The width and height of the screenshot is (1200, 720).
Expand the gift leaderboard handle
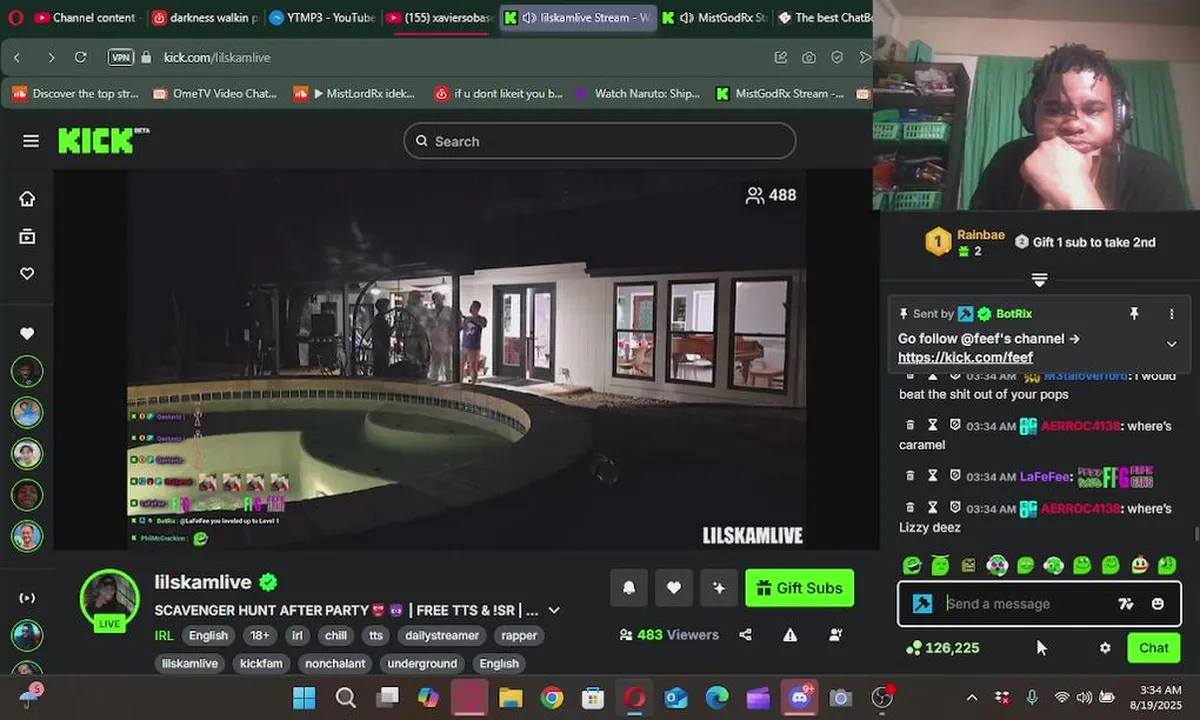point(1039,279)
